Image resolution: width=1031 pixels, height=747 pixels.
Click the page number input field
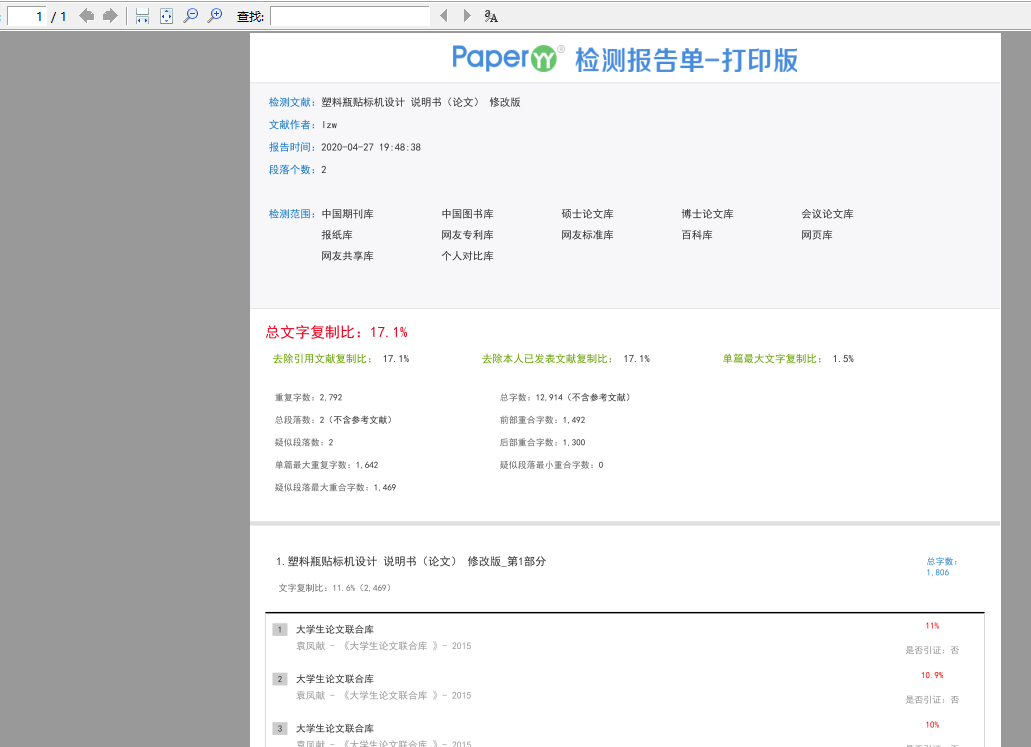pos(26,16)
